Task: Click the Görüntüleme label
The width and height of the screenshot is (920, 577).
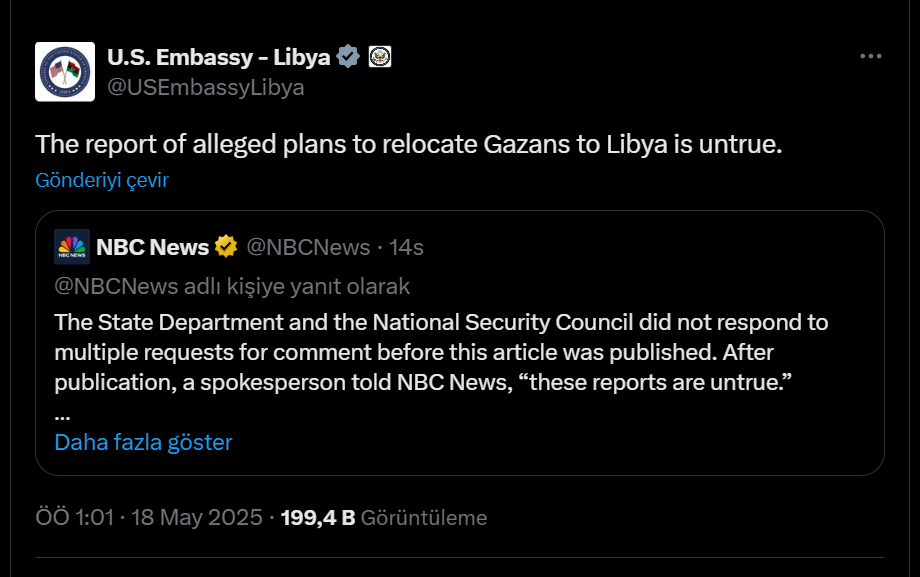Action: (424, 518)
